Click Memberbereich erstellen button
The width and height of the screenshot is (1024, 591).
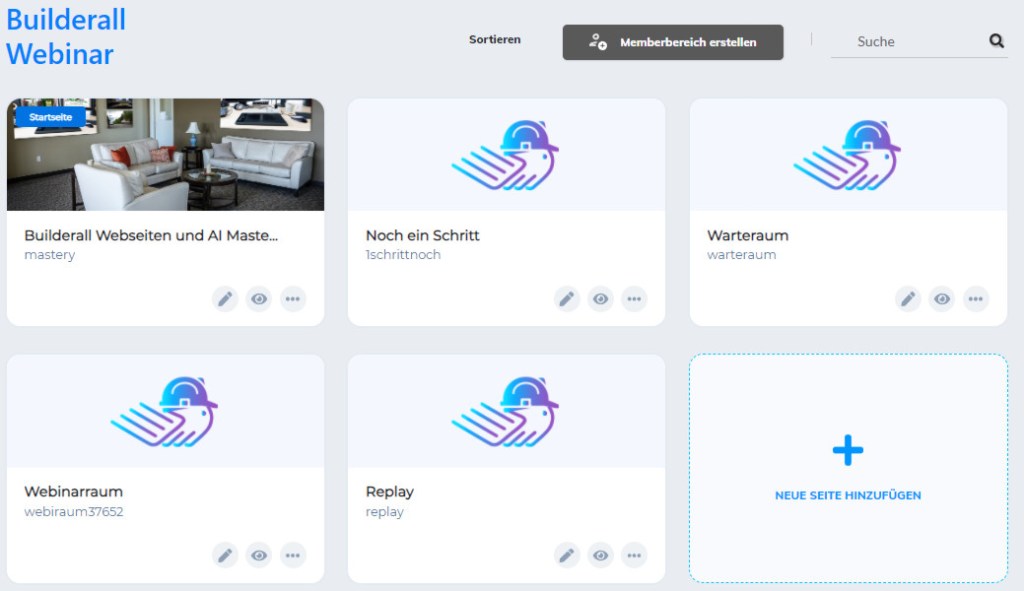[x=673, y=43]
